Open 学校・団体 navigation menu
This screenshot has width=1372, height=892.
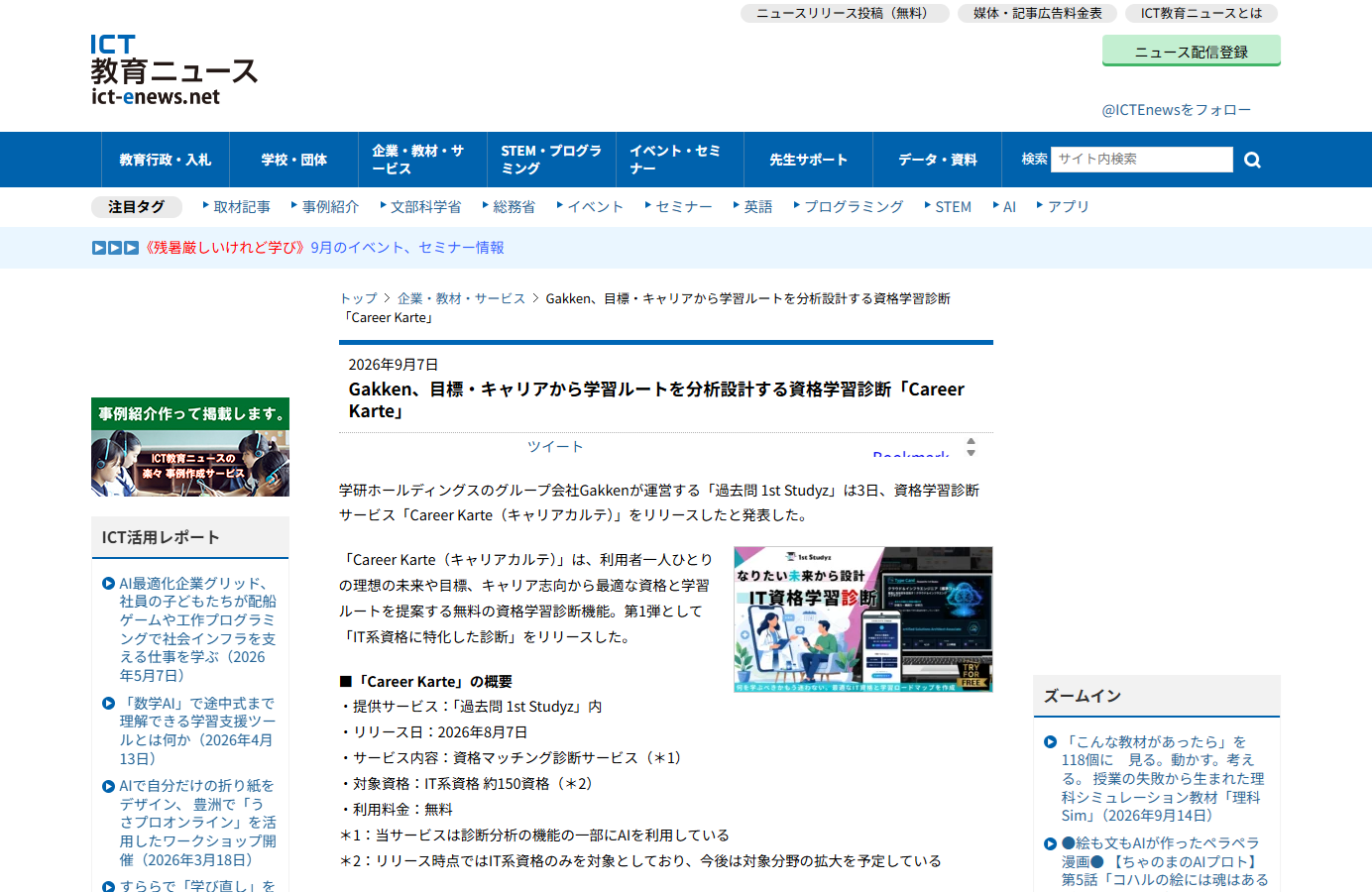point(294,160)
